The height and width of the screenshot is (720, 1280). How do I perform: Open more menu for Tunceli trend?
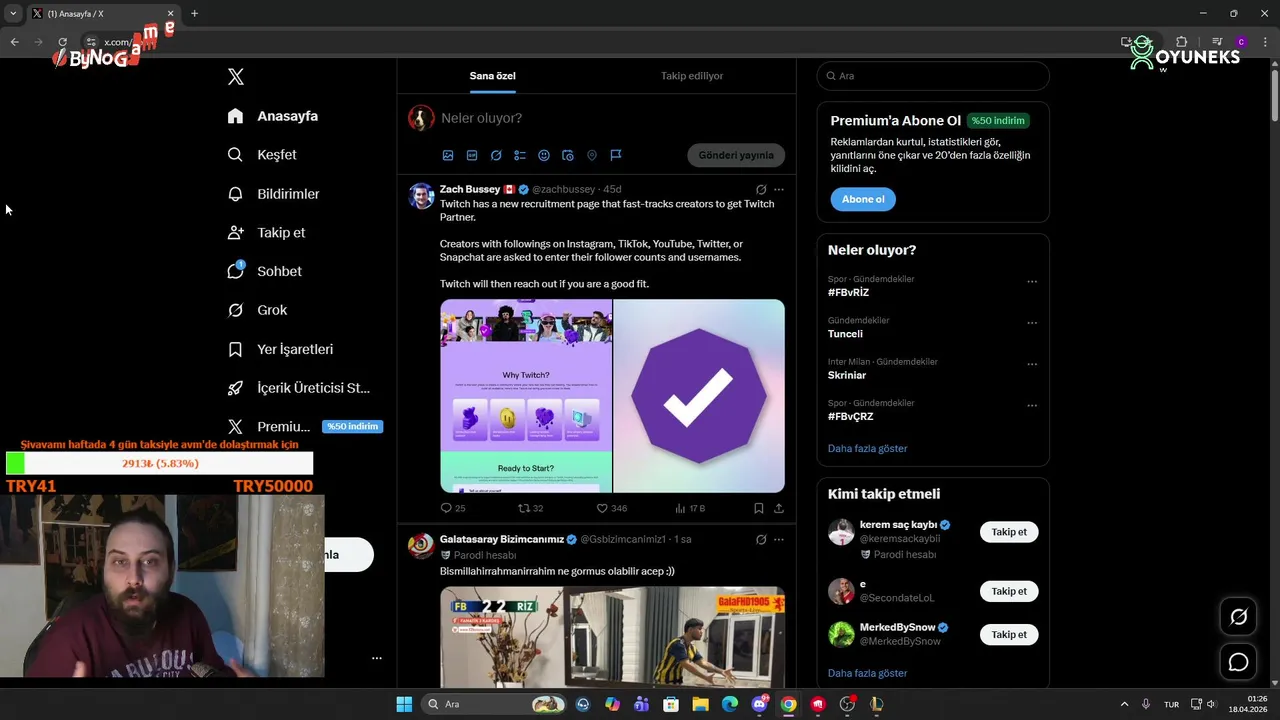tap(1032, 323)
